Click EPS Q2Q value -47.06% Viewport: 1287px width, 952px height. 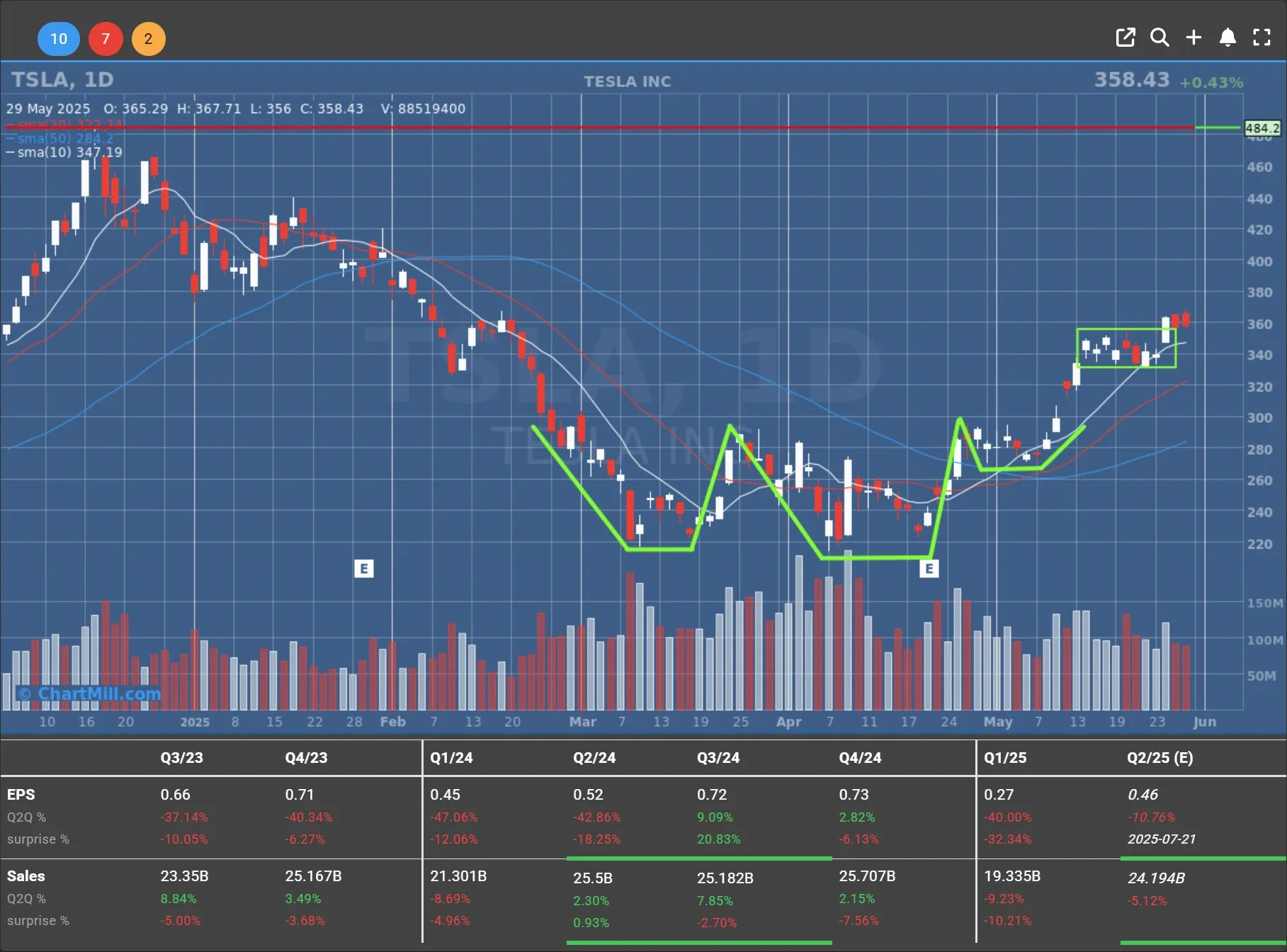[x=453, y=817]
